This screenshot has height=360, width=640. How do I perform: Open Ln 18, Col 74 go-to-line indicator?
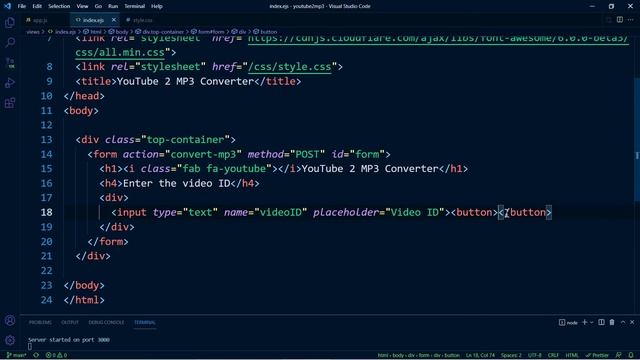(x=480, y=355)
